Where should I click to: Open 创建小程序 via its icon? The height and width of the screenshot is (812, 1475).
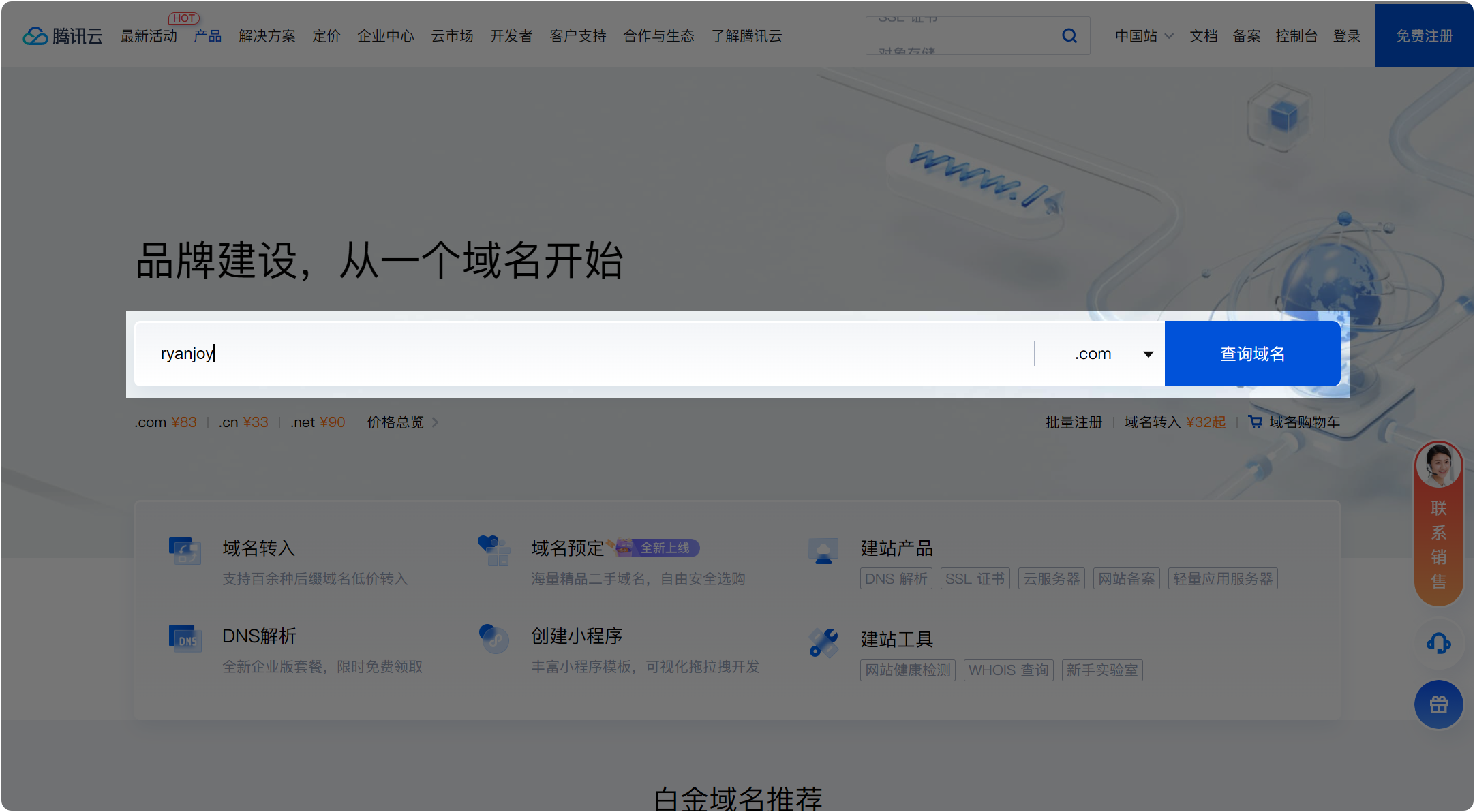(x=493, y=639)
